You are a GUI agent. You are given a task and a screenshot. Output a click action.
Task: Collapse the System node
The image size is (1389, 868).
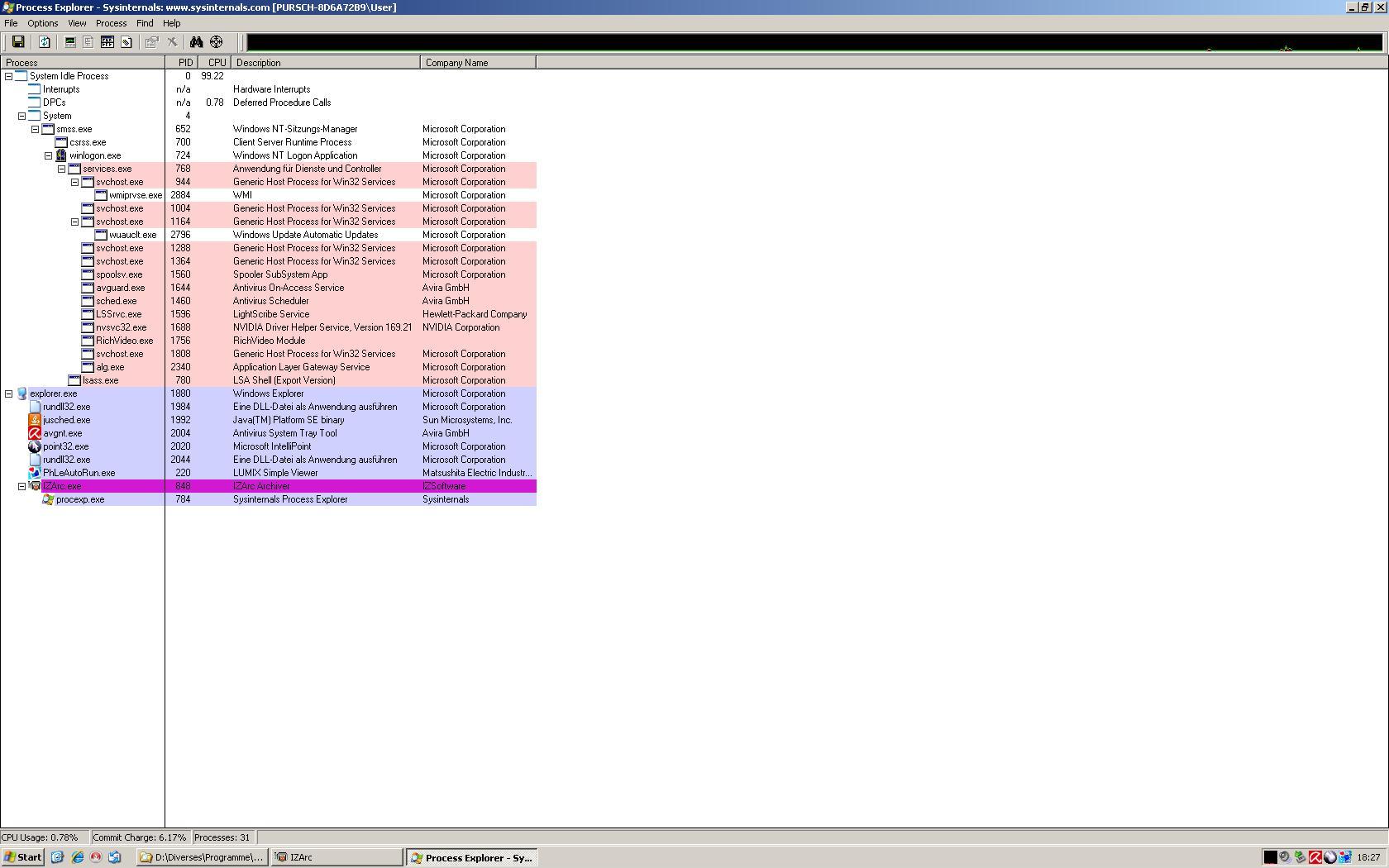pos(21,116)
